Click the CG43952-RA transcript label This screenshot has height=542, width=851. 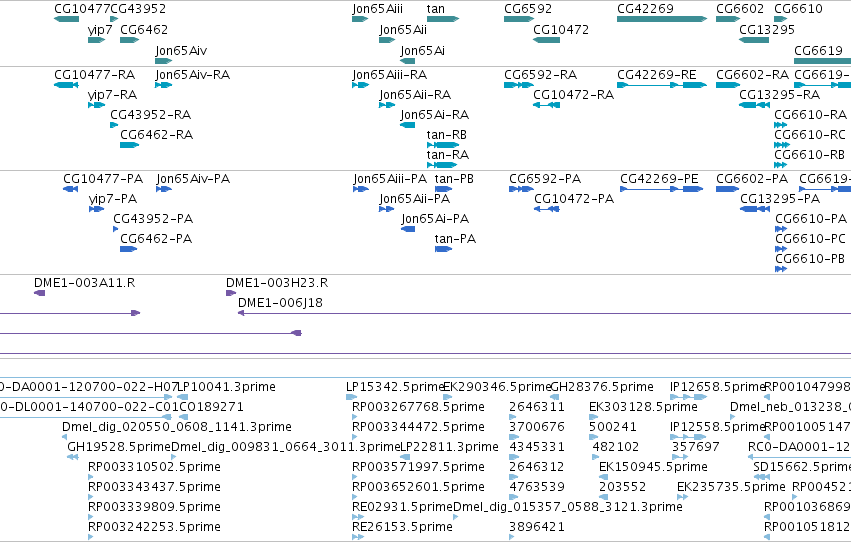(x=151, y=115)
